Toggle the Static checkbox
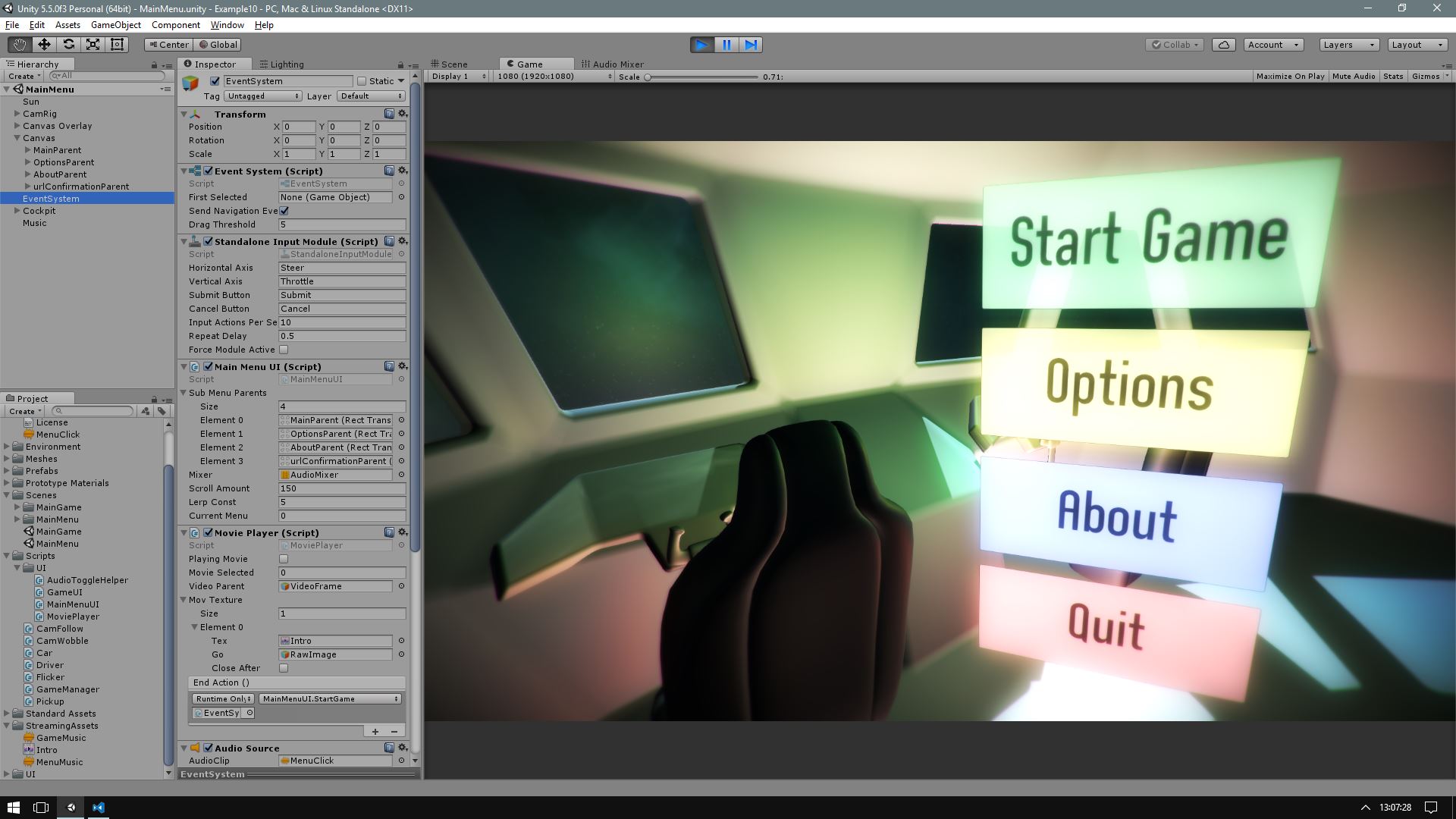This screenshot has width=1456, height=819. click(x=362, y=81)
